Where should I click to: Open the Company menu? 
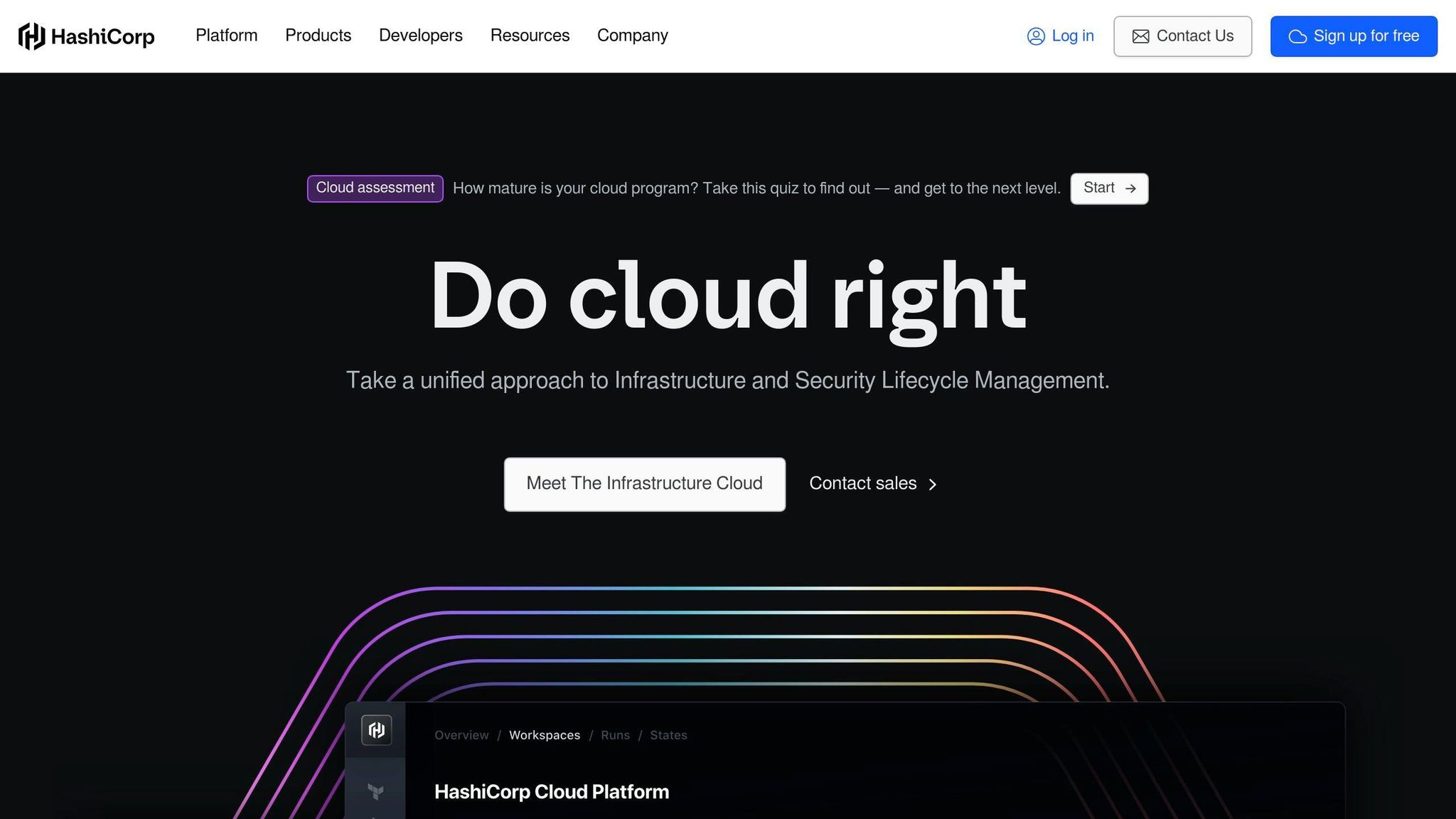tap(632, 36)
